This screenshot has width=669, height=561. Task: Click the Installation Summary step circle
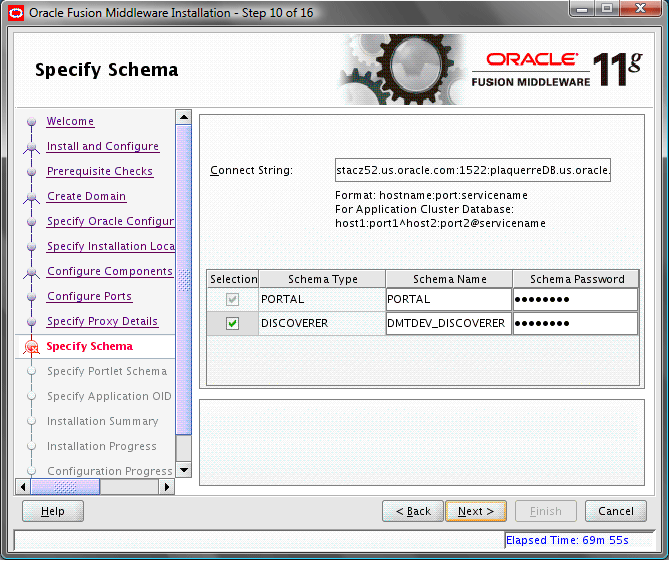pyautogui.click(x=31, y=421)
